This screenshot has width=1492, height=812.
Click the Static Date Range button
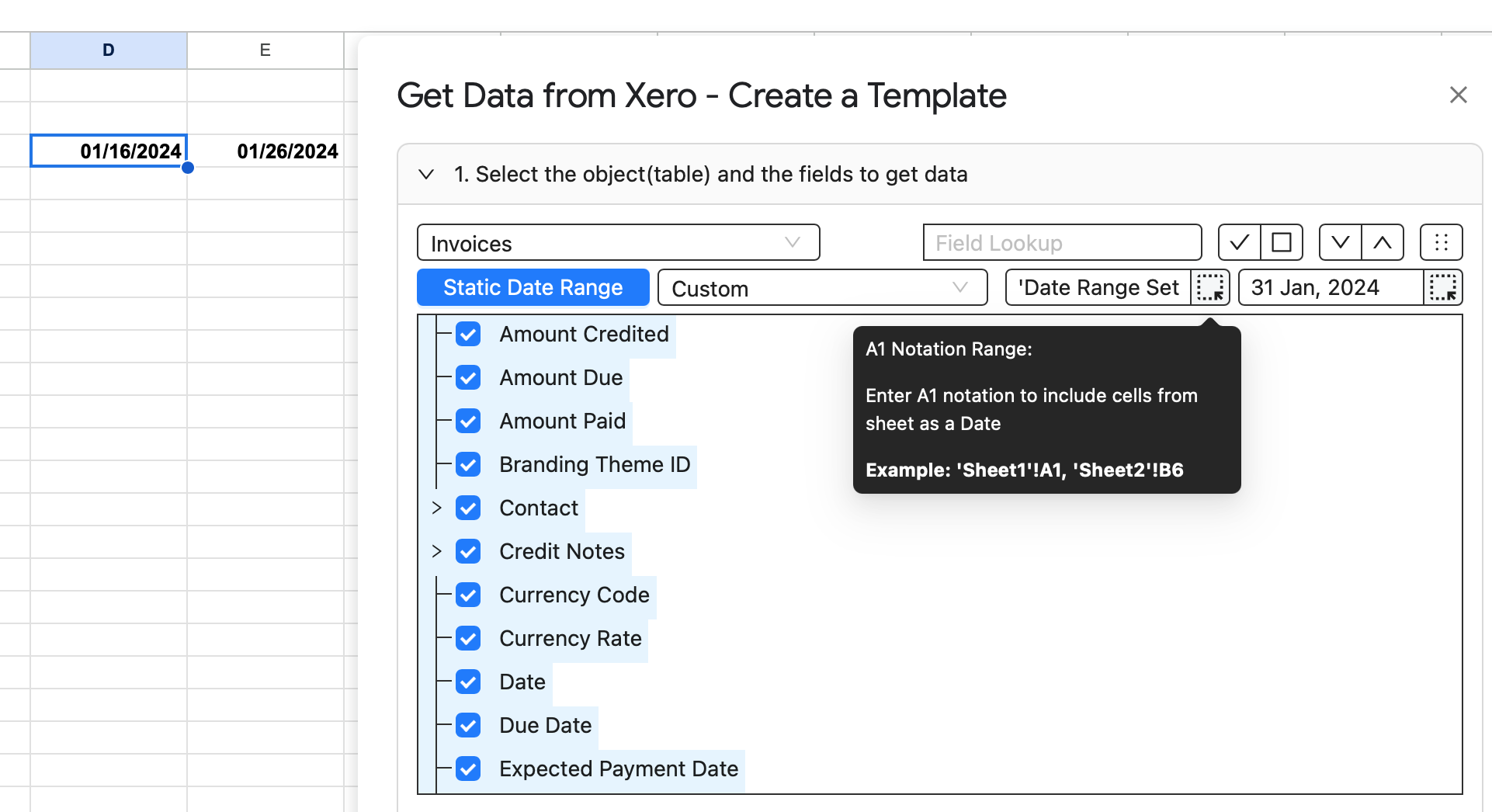coord(533,288)
